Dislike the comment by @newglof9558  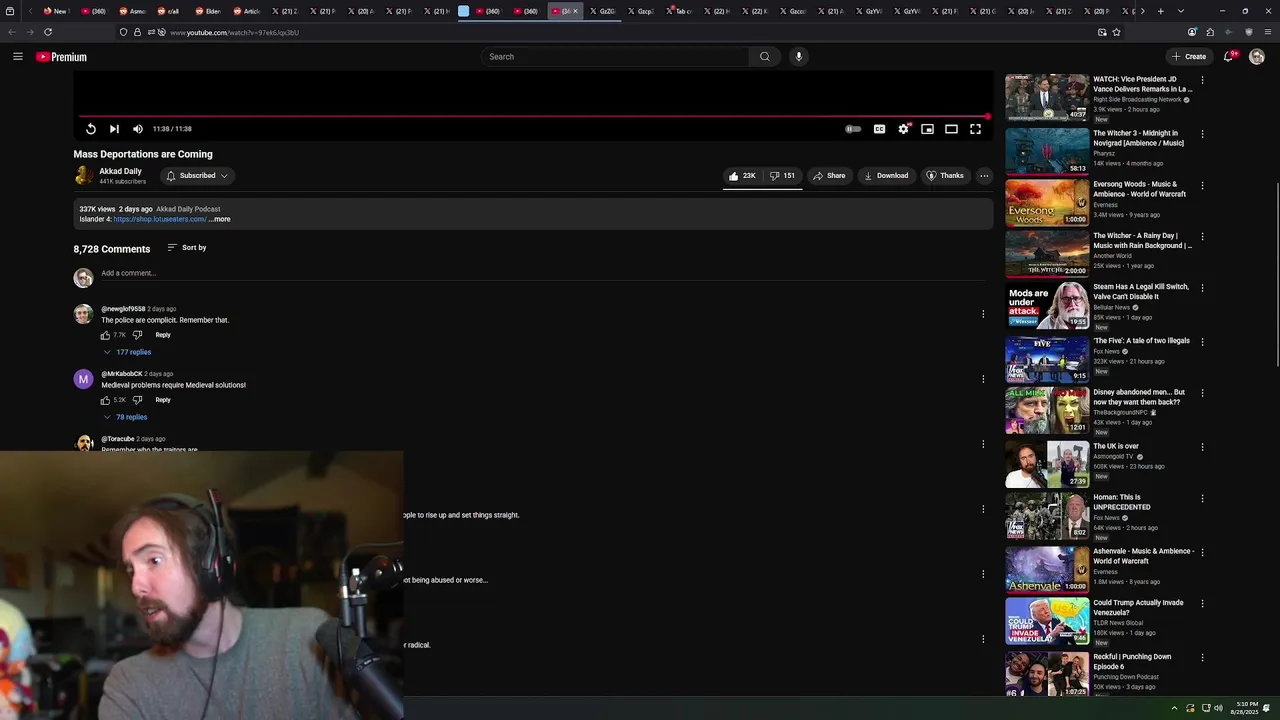click(x=138, y=335)
